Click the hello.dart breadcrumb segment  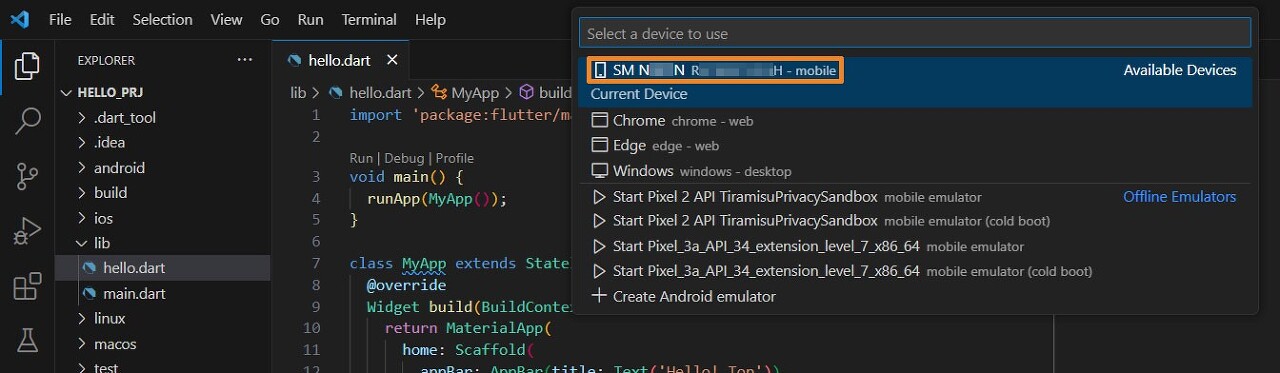(370, 92)
